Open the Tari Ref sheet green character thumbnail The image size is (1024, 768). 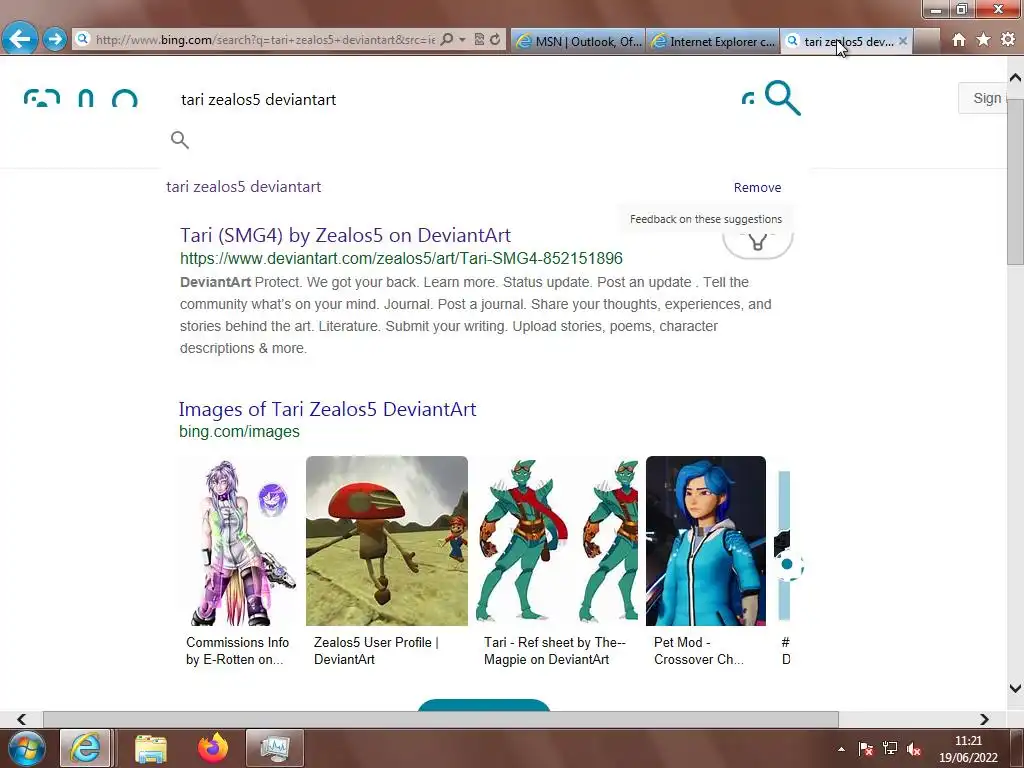(557, 541)
